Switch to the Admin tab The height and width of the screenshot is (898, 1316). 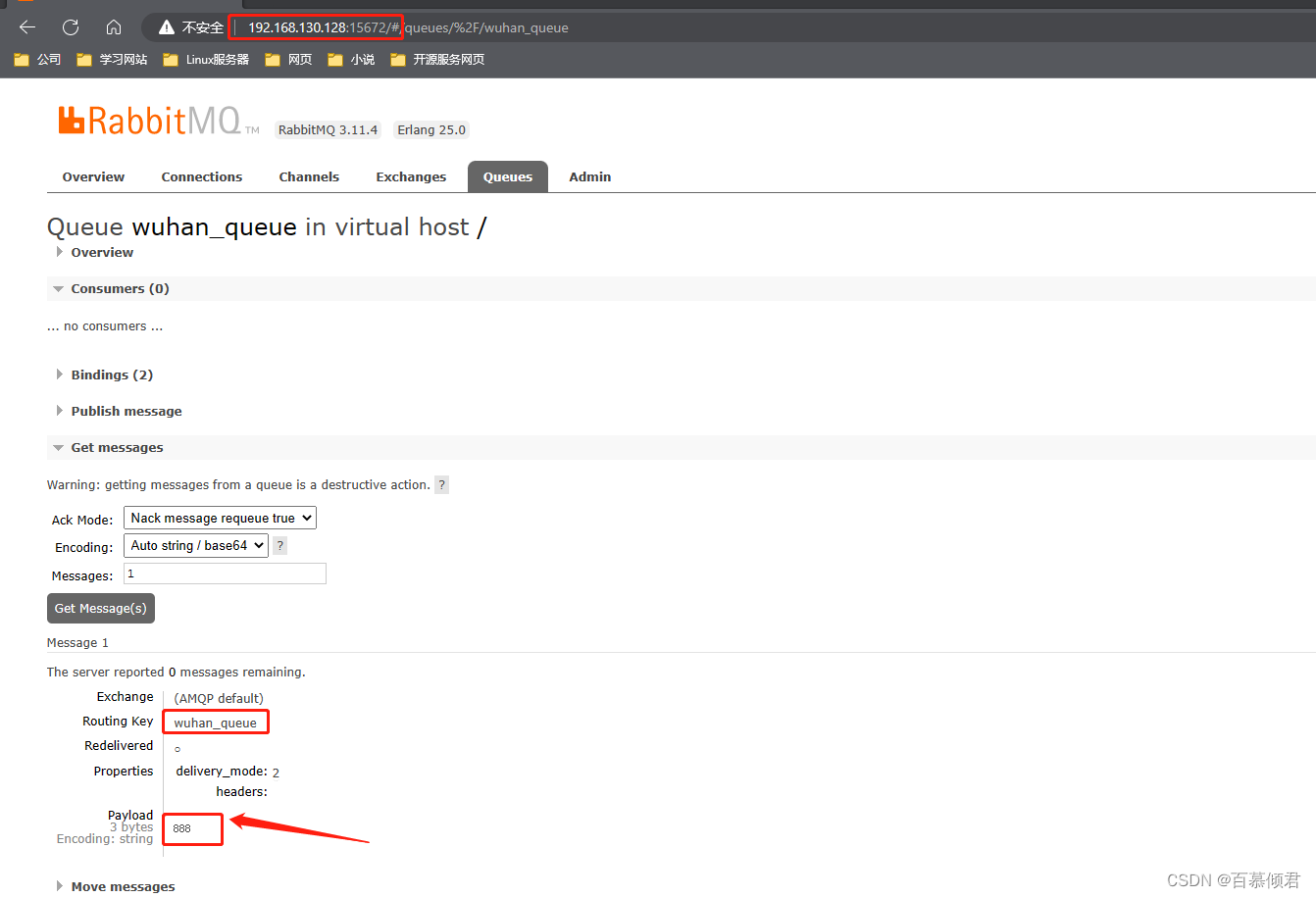(x=590, y=177)
